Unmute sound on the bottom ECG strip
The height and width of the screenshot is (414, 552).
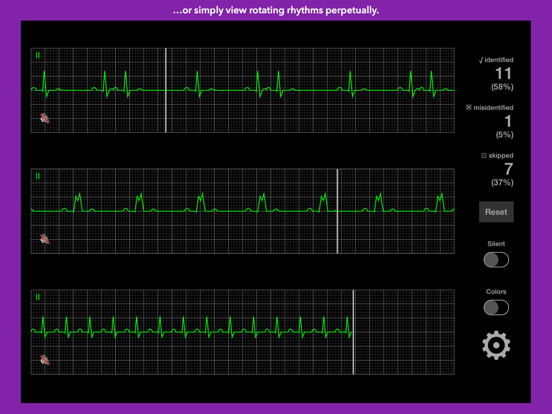pyautogui.click(x=45, y=360)
